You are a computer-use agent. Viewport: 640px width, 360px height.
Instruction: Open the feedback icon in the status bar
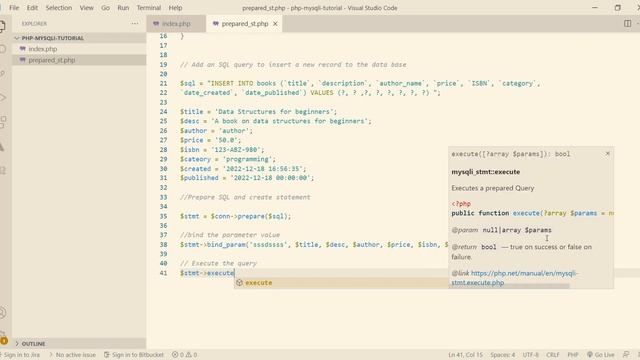626,355
